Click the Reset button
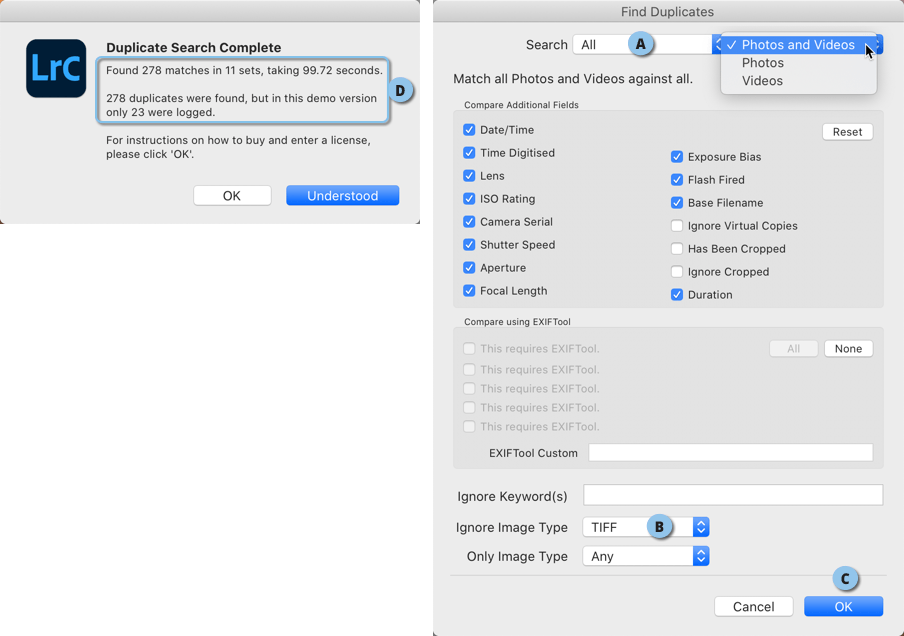904x636 pixels. tap(848, 132)
